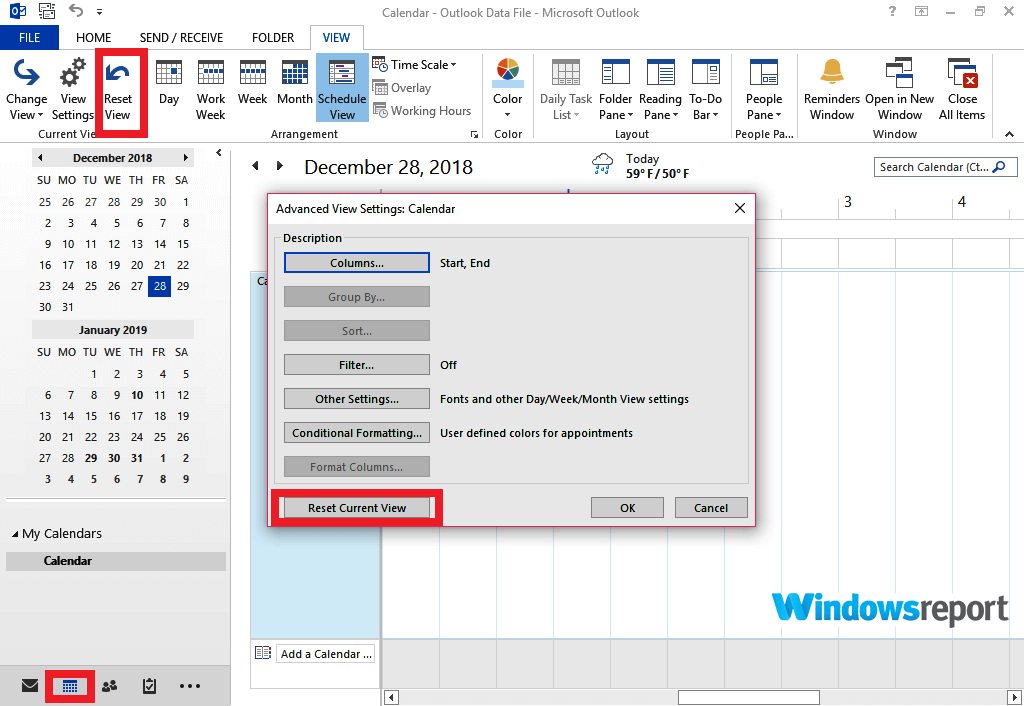Click horizontal scrollbar thumb
The width and height of the screenshot is (1024, 706).
coord(748,698)
